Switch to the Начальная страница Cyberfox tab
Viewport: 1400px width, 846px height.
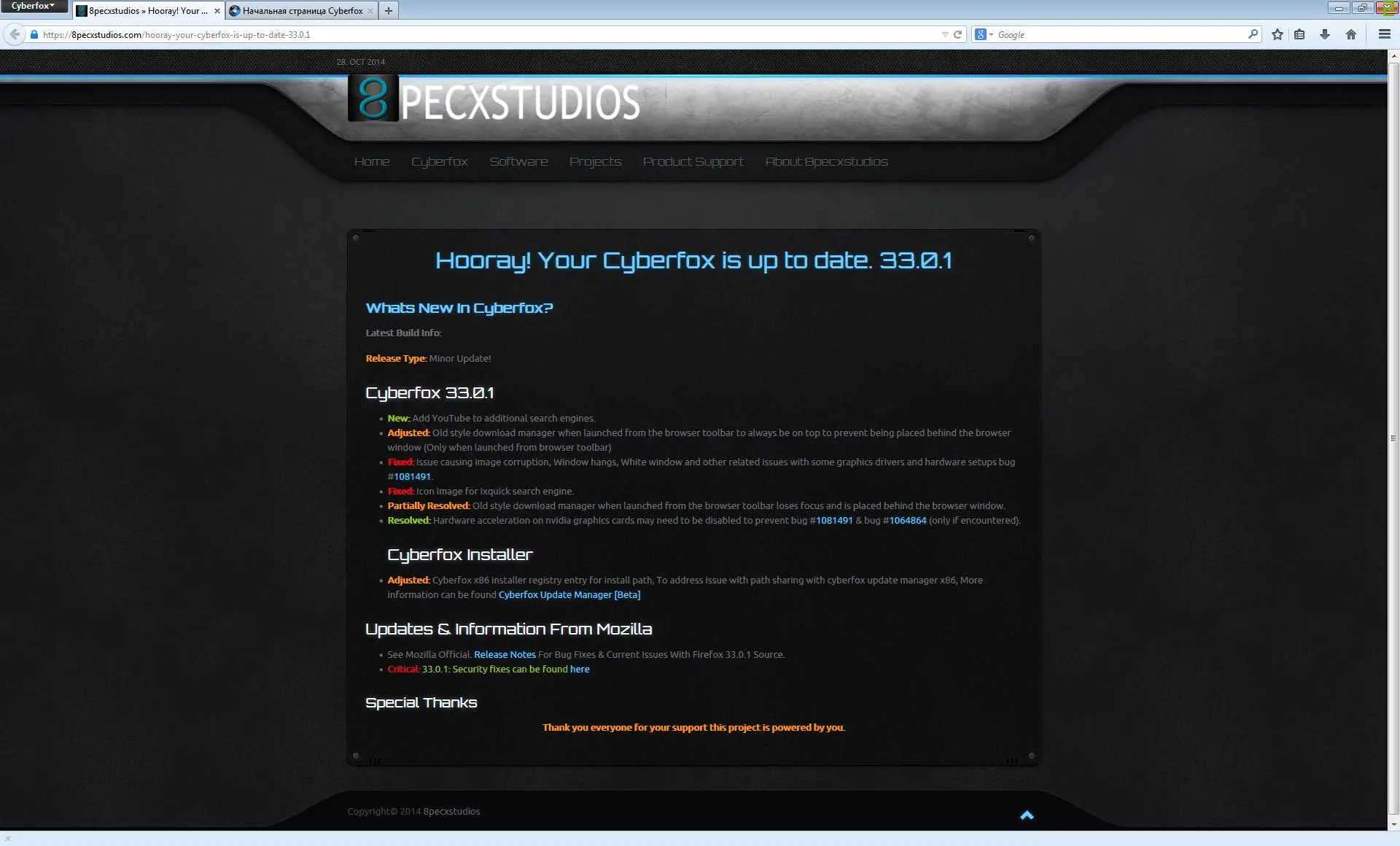tap(297, 11)
